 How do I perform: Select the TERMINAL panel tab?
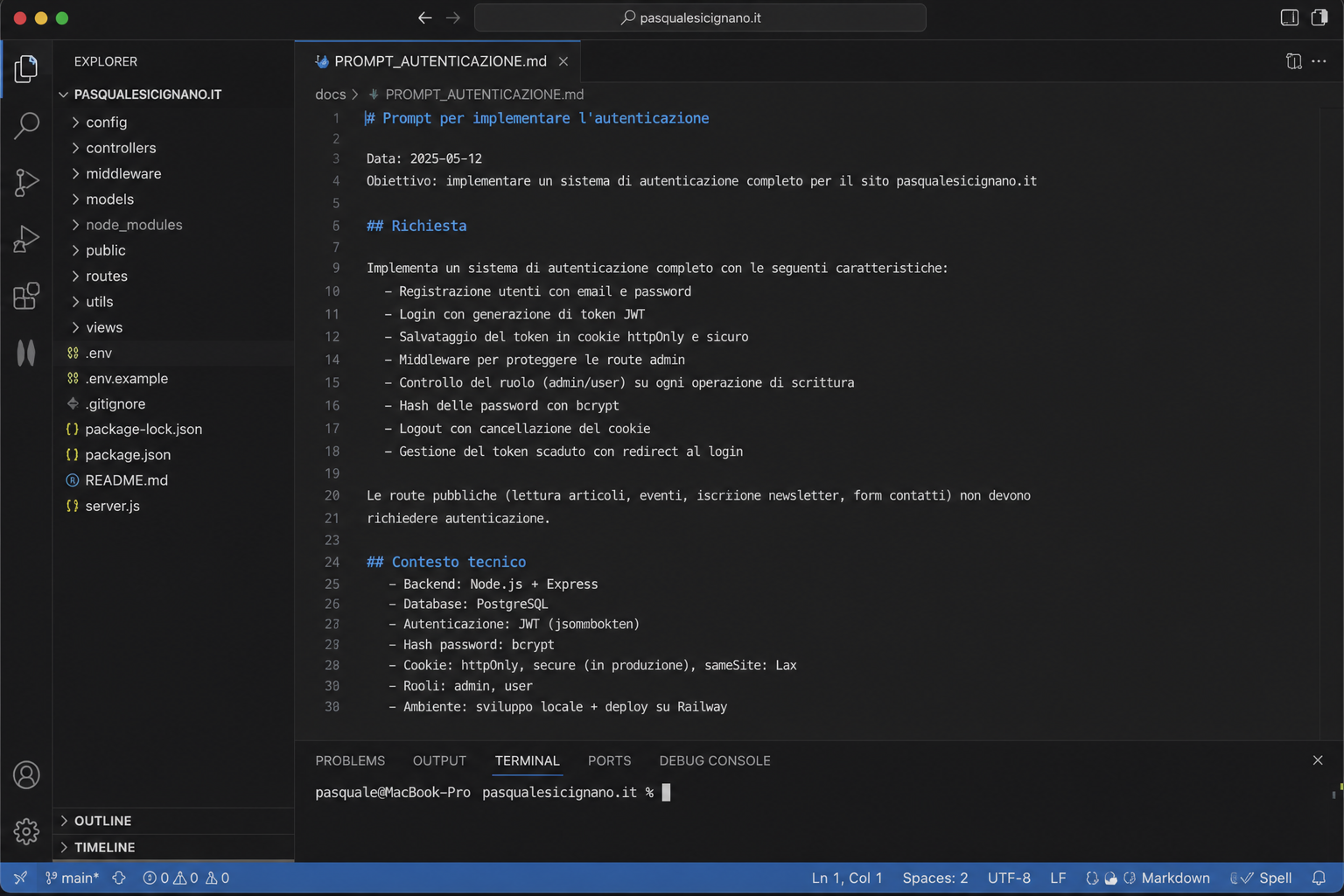(x=527, y=760)
